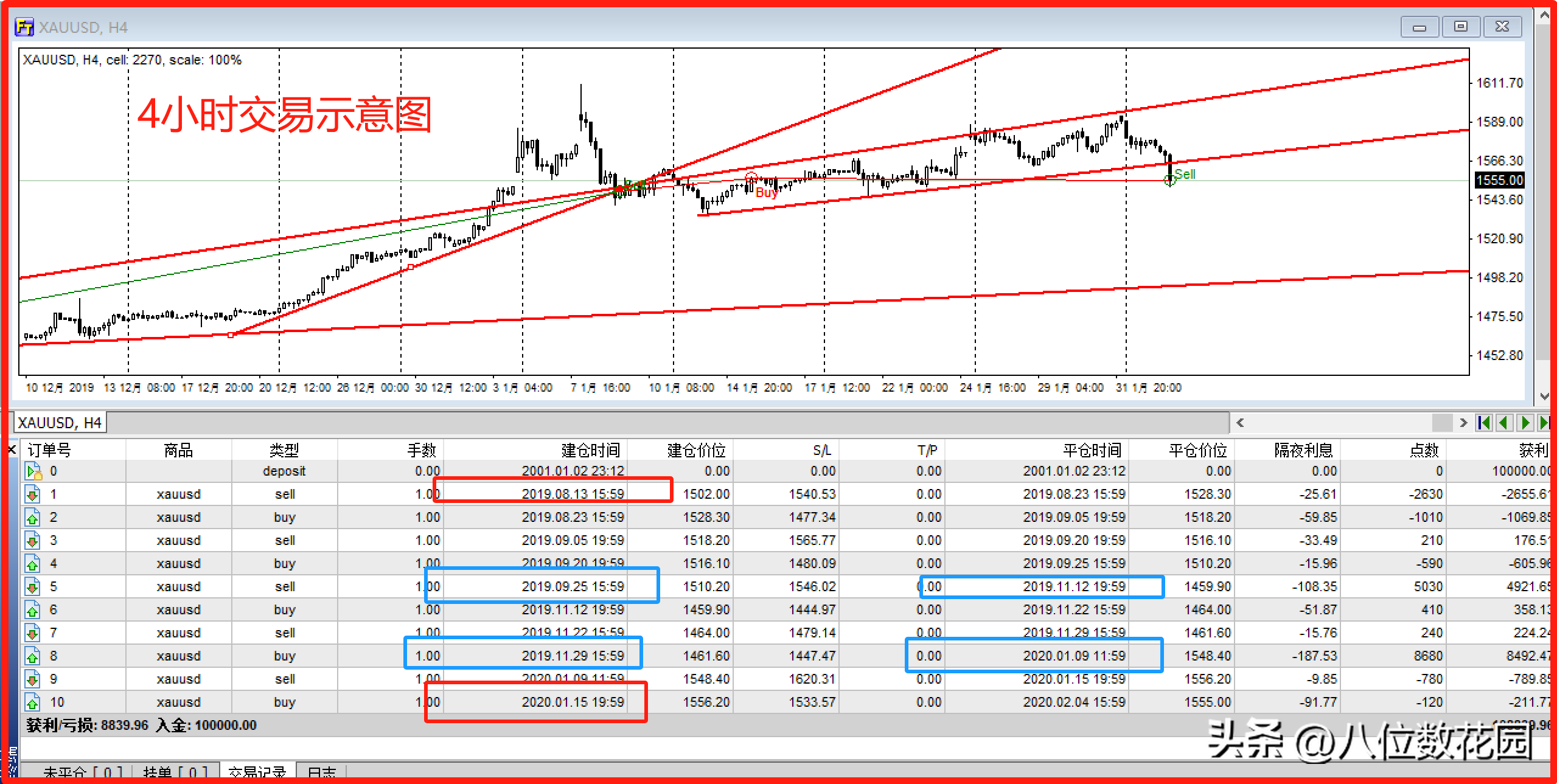Viewport: 1557px width, 784px height.
Task: Click the red Buy marker on chart
Action: click(x=766, y=193)
